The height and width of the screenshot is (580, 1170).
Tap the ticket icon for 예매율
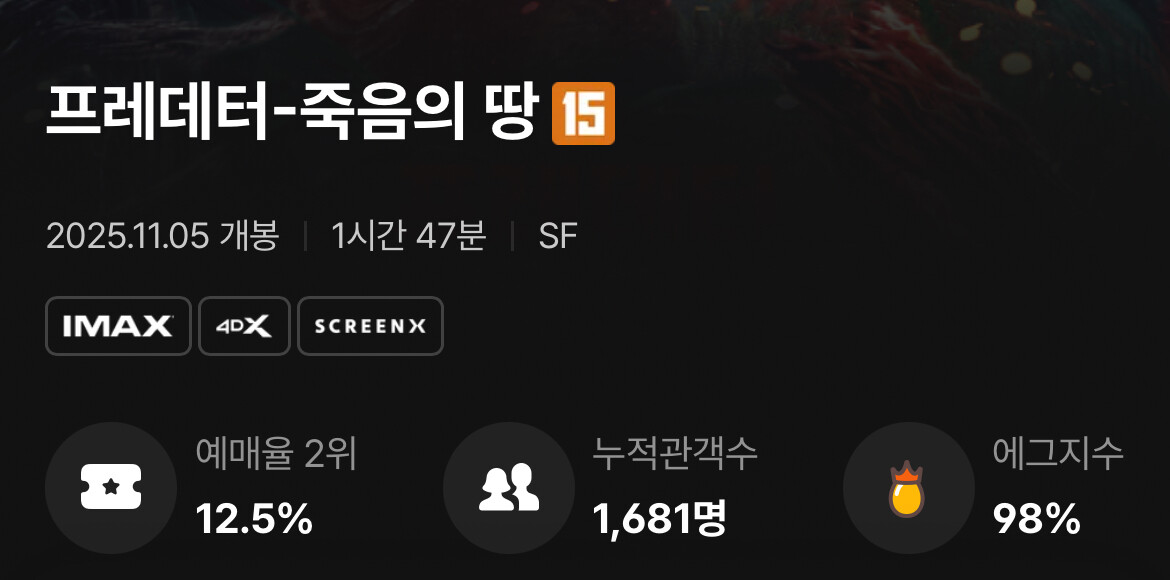111,487
